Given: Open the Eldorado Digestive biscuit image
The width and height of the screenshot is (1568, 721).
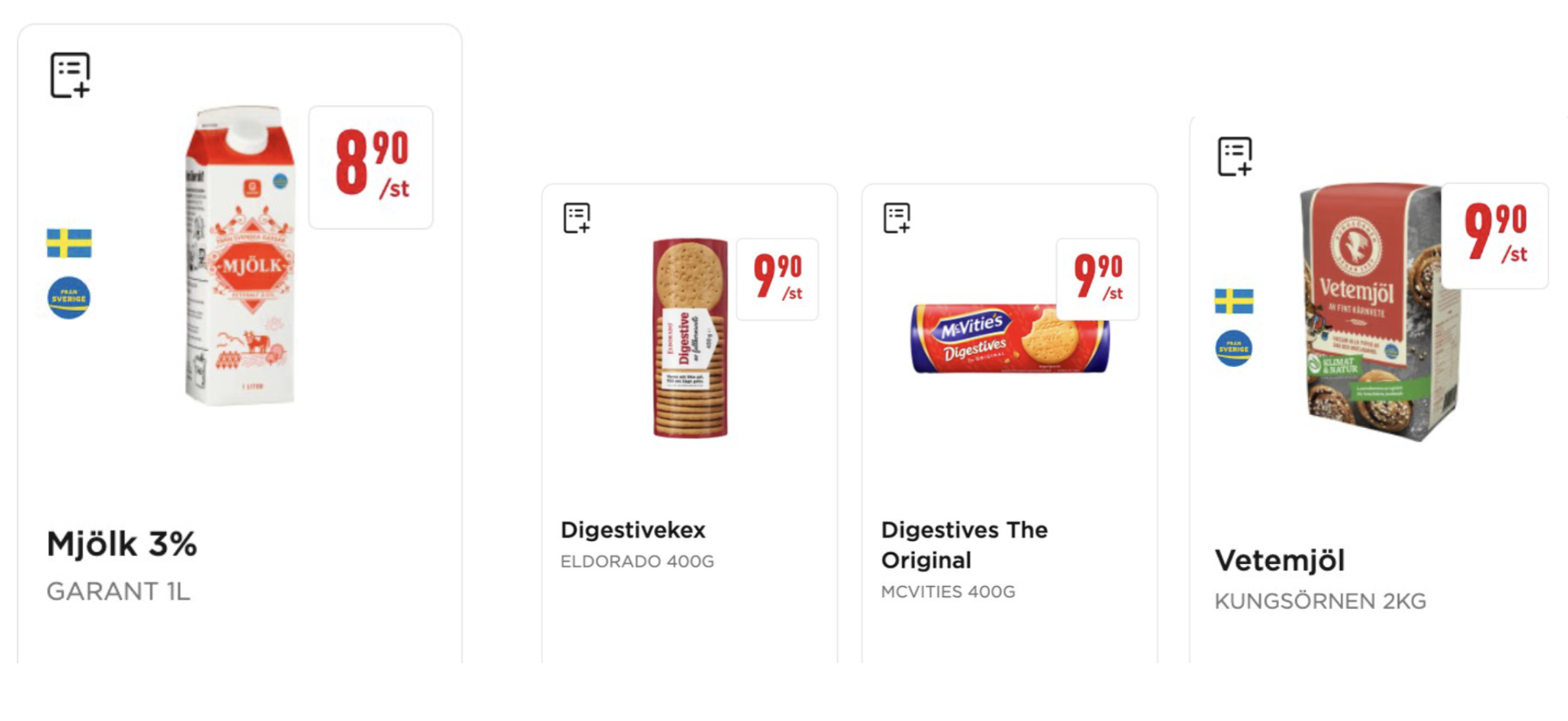Looking at the screenshot, I should click(690, 338).
